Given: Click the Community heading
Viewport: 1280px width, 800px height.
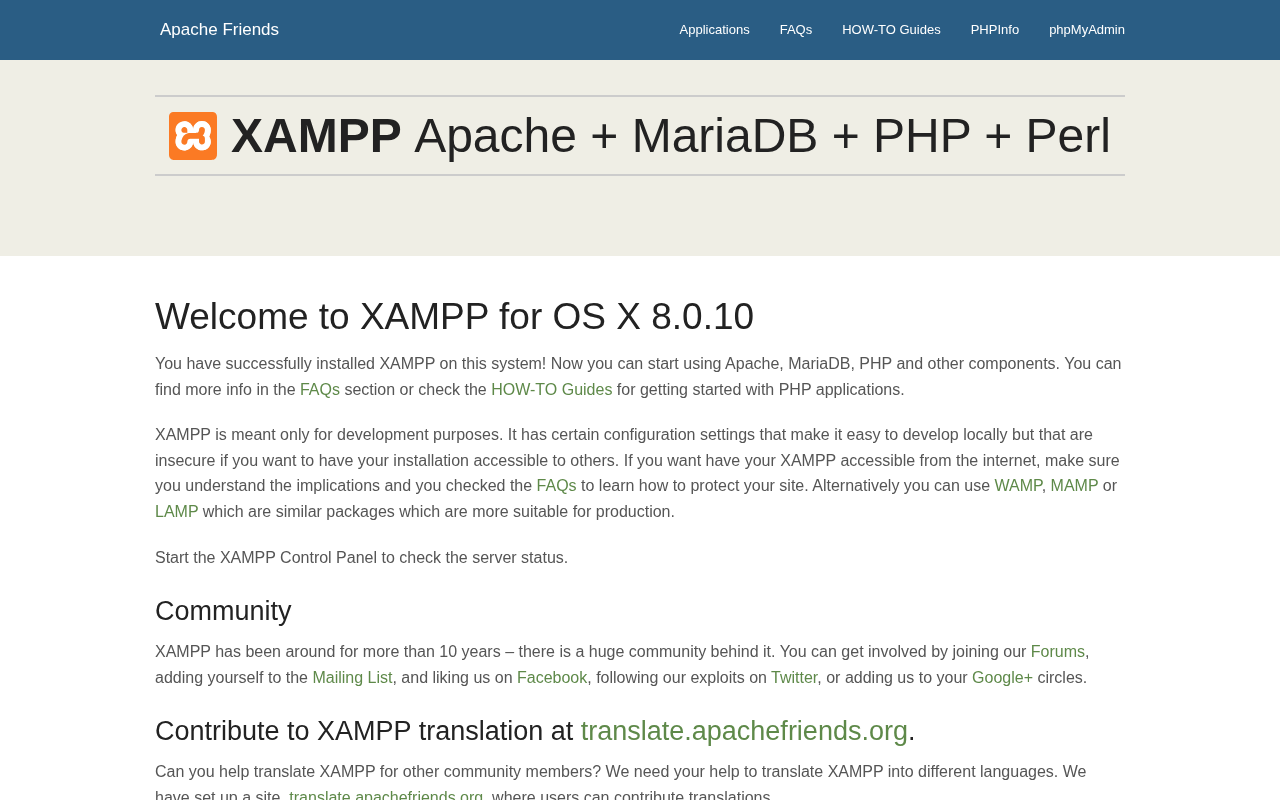Looking at the screenshot, I should pos(223,611).
